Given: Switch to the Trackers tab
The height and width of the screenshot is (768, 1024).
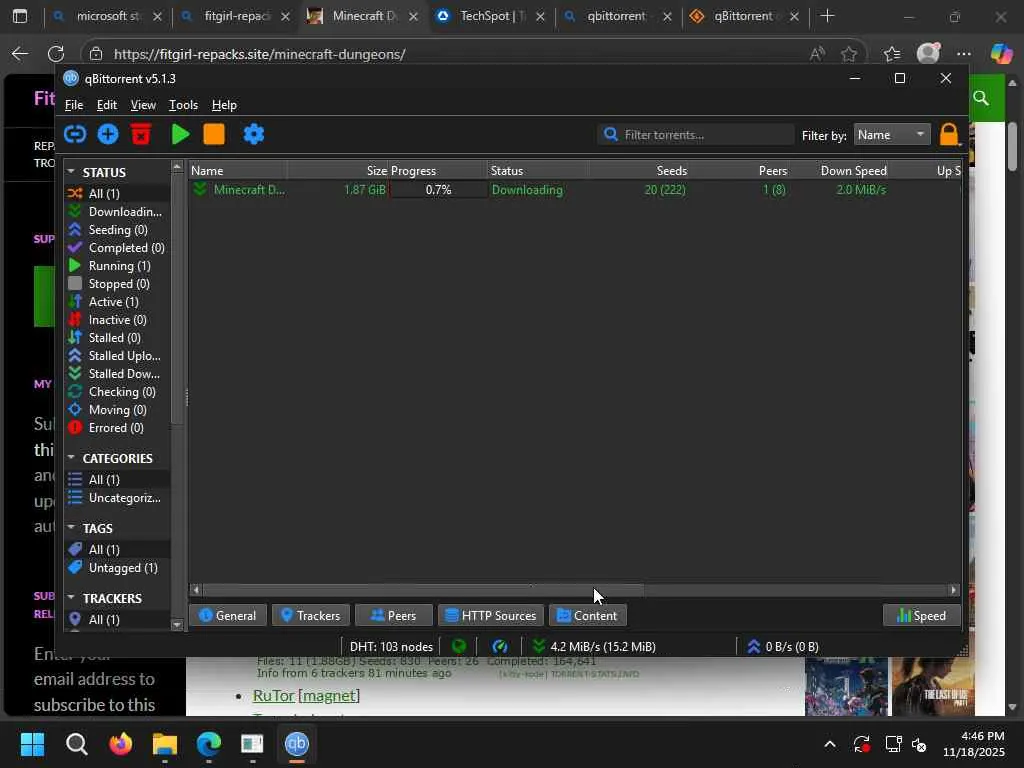Looking at the screenshot, I should click(311, 615).
